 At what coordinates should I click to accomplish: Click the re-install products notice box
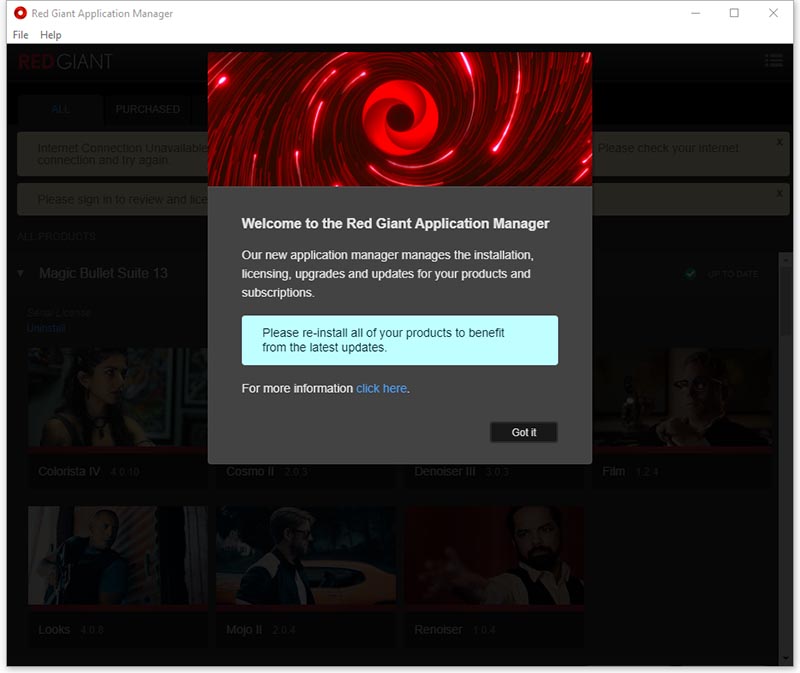pos(399,340)
